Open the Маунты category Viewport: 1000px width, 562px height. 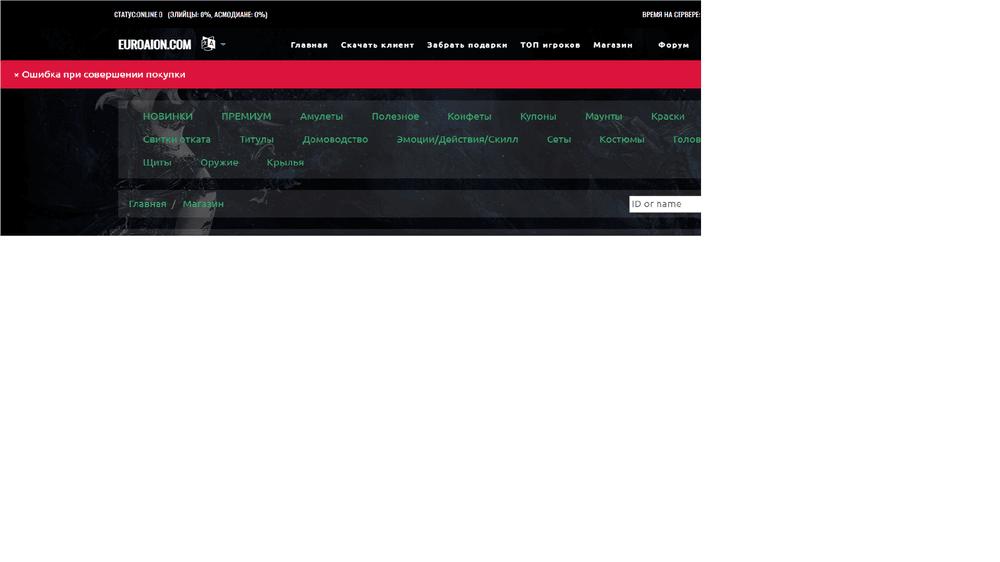[603, 117]
